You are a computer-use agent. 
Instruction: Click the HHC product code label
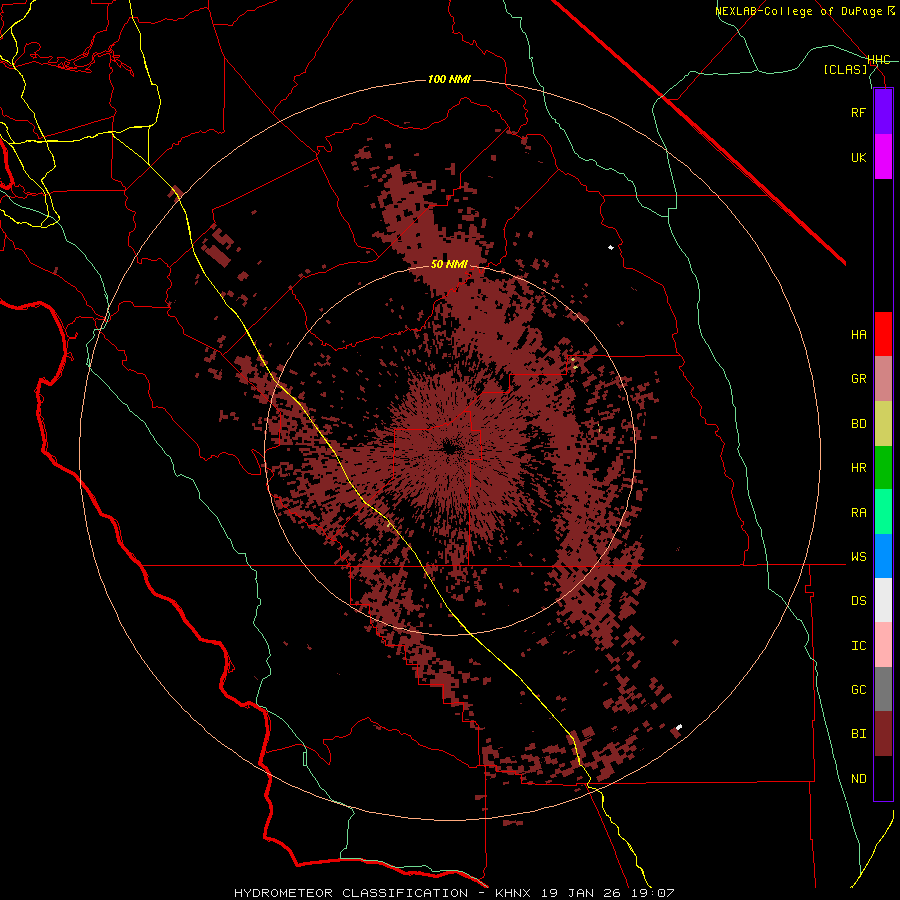click(879, 60)
